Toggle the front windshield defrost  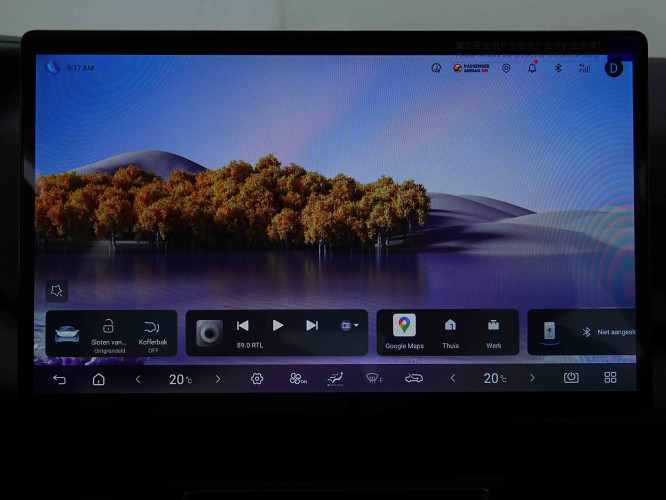(x=374, y=378)
